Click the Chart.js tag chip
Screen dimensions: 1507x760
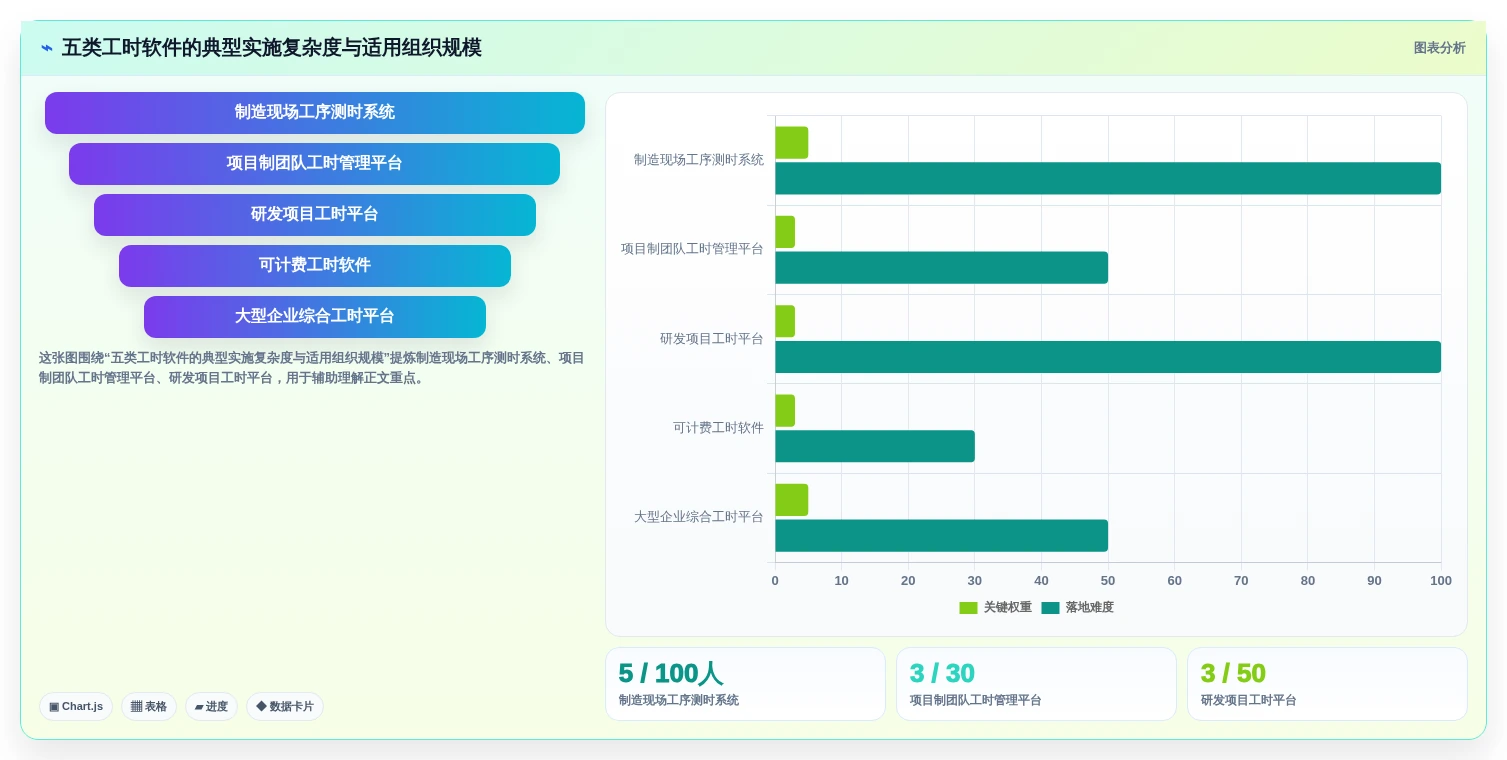click(76, 706)
